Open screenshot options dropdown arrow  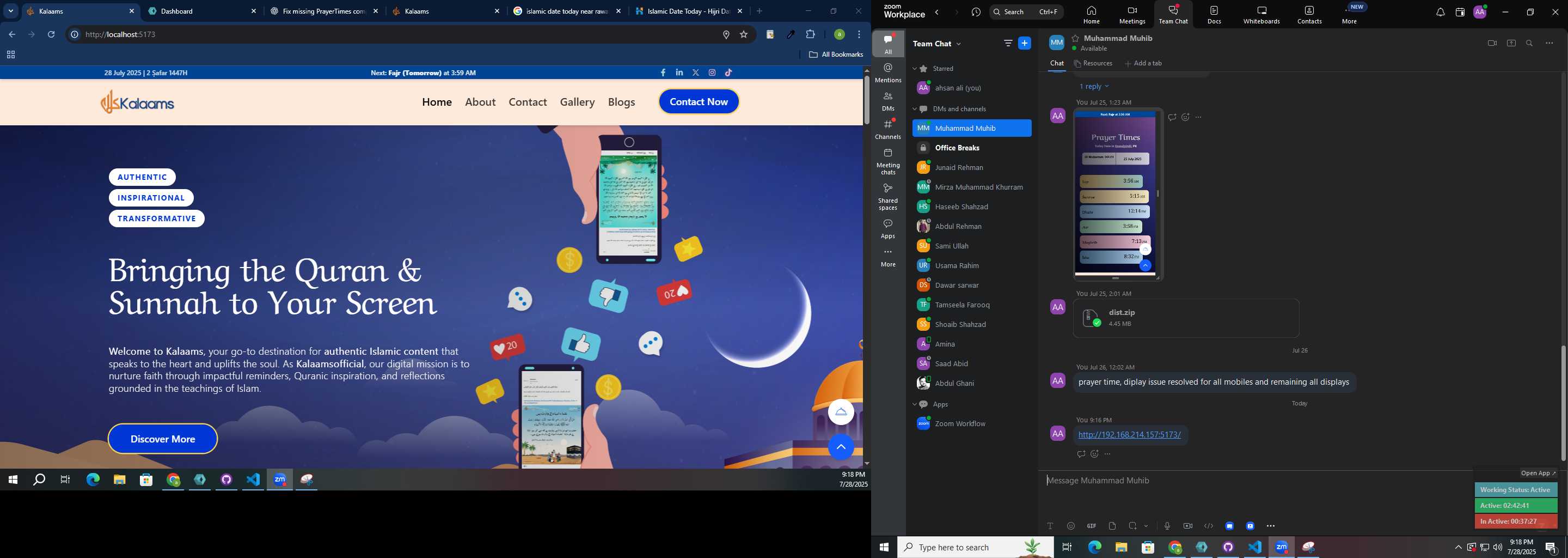click(x=1146, y=526)
